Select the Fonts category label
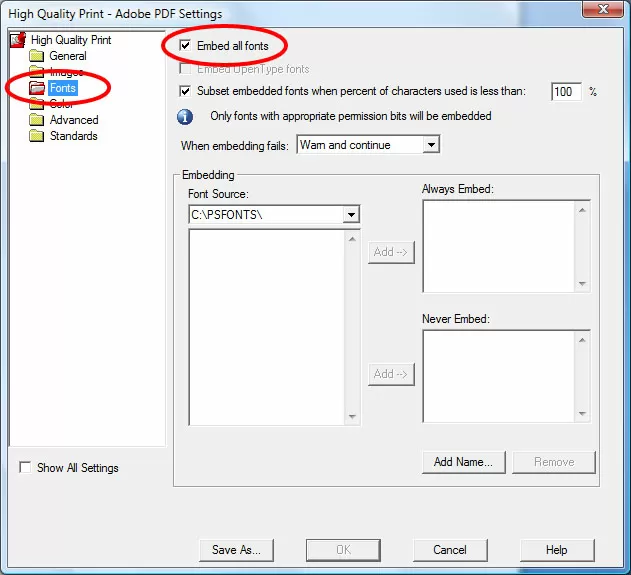 point(63,88)
